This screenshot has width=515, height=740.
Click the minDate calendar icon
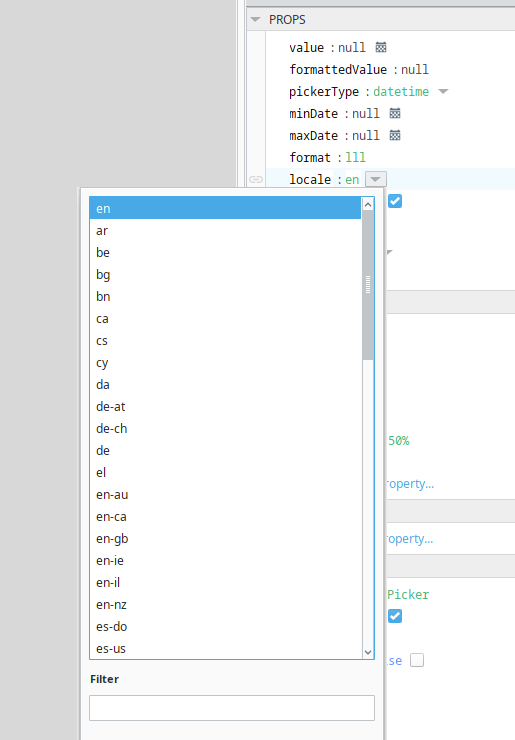click(395, 113)
